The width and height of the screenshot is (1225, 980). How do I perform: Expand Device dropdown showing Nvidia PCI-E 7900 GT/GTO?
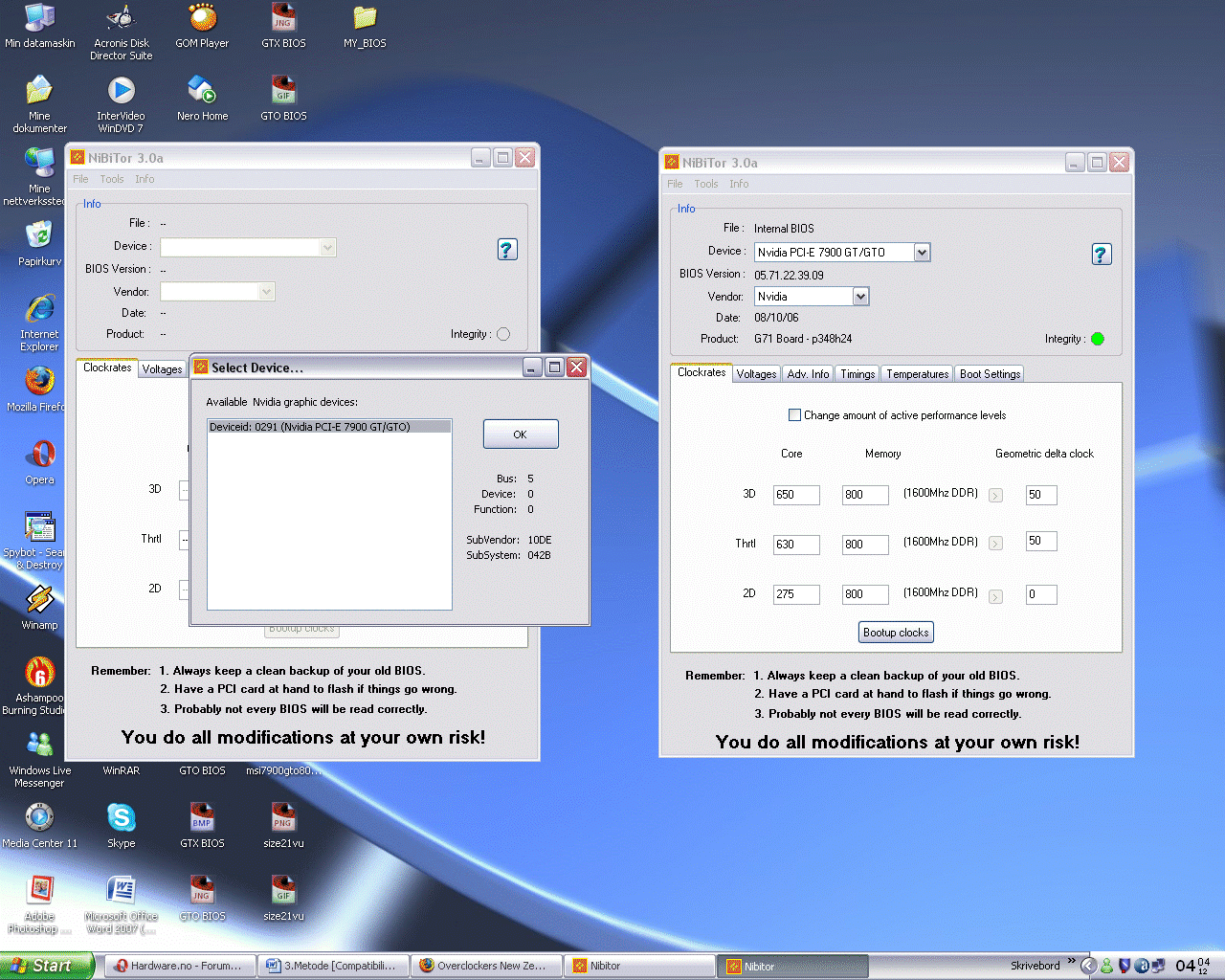point(922,253)
